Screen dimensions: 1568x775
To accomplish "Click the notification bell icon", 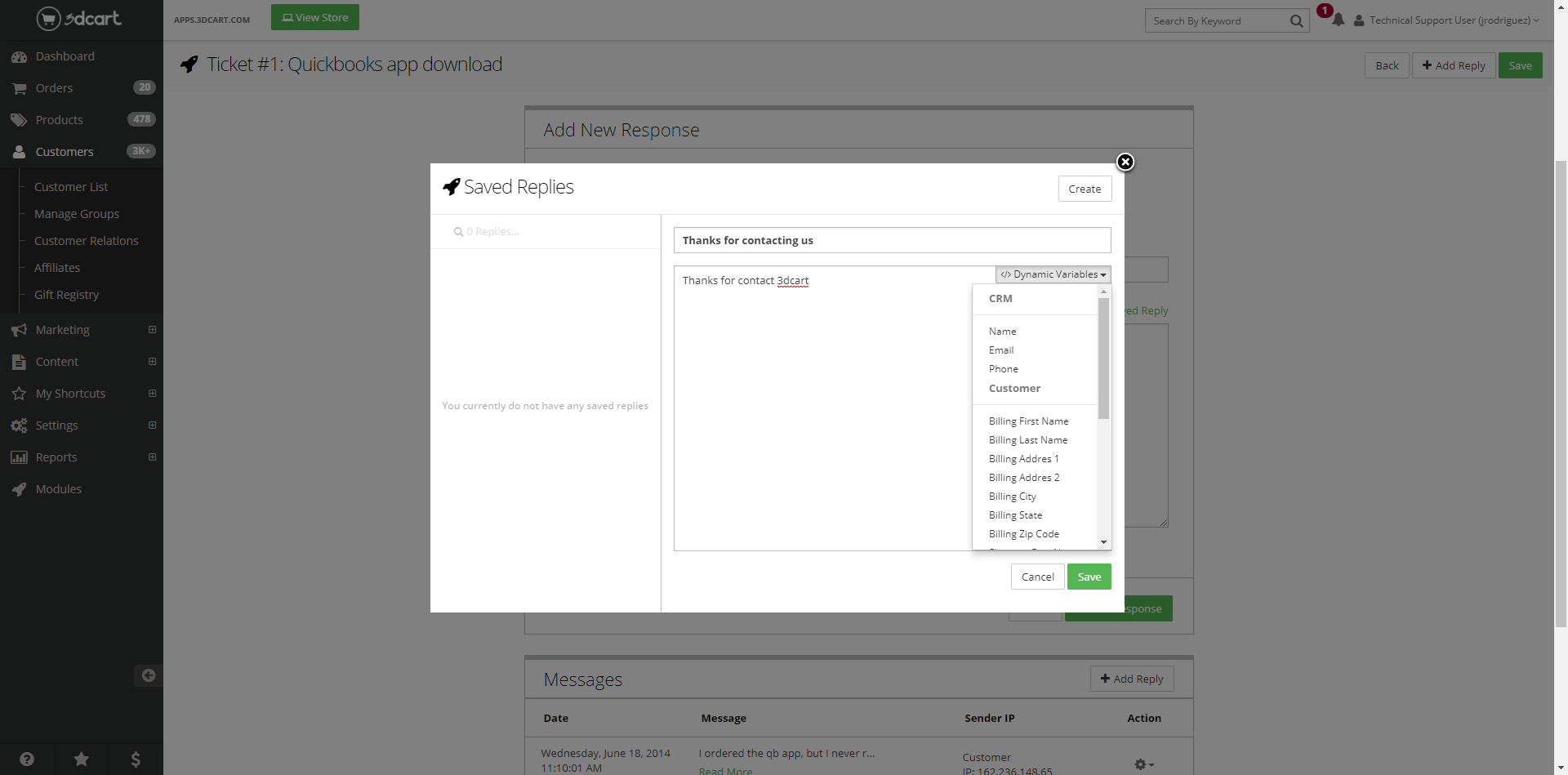I will coord(1338,20).
